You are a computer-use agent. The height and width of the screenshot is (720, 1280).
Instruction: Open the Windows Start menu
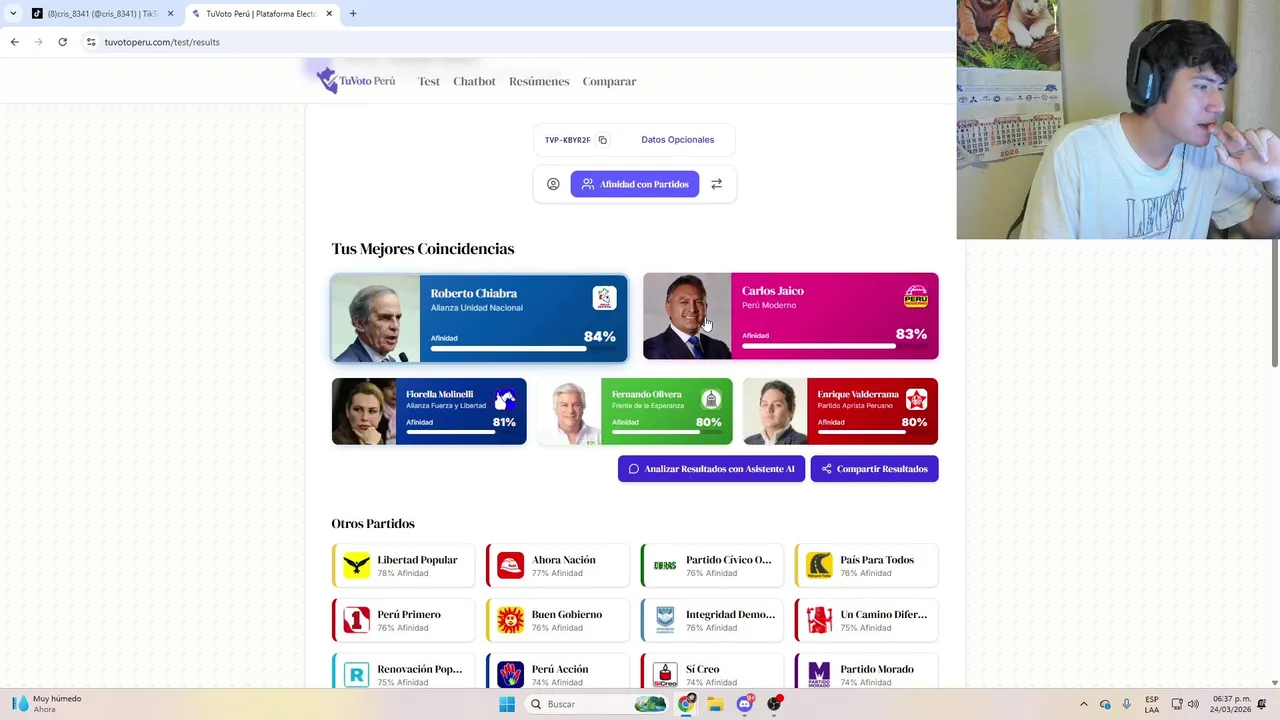tap(507, 704)
